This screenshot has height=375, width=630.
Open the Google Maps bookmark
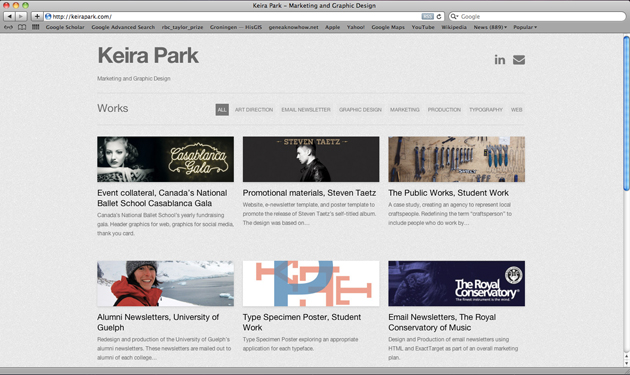pyautogui.click(x=388, y=27)
